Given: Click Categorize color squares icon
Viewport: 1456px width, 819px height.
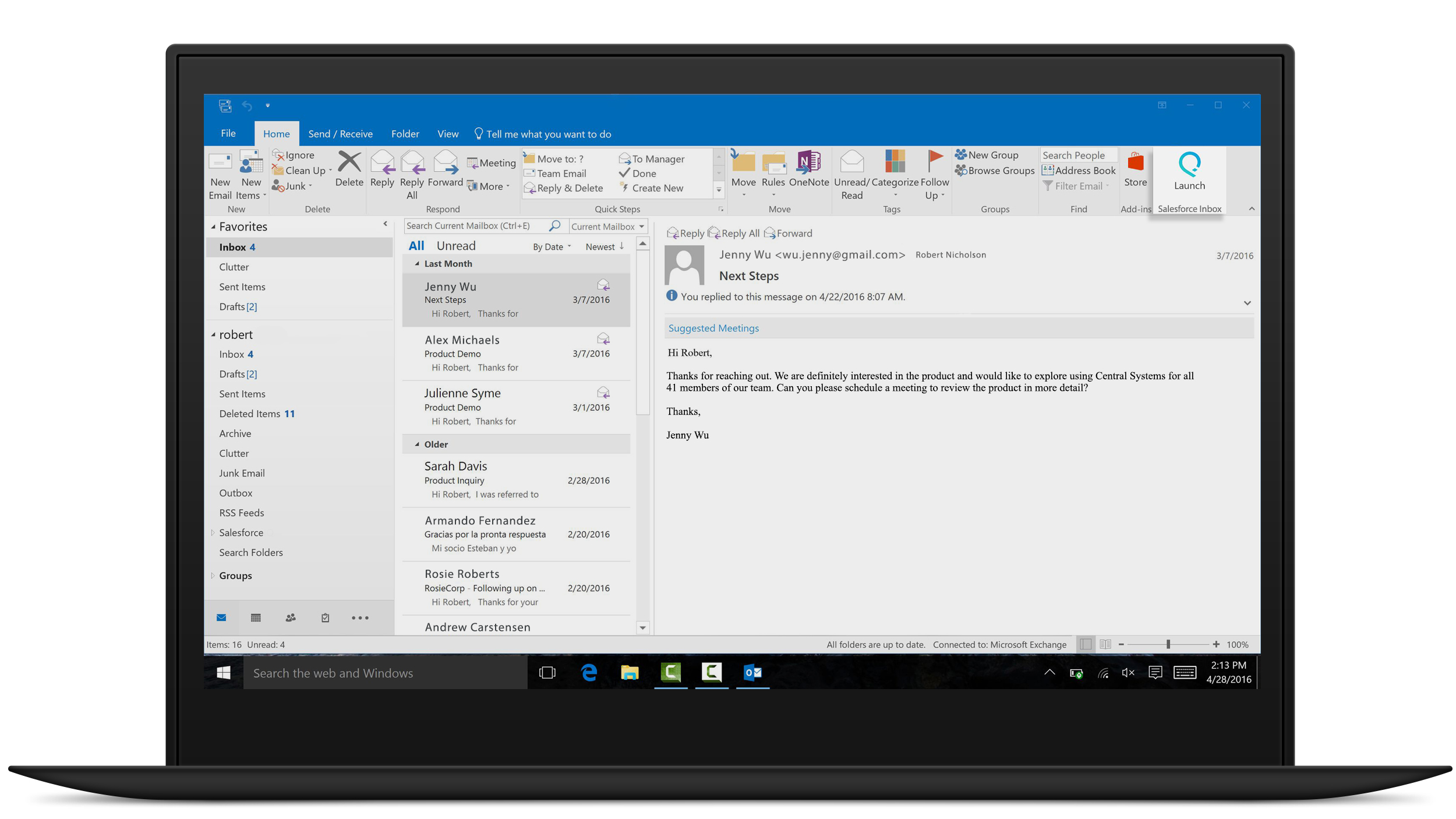Looking at the screenshot, I should [x=894, y=163].
